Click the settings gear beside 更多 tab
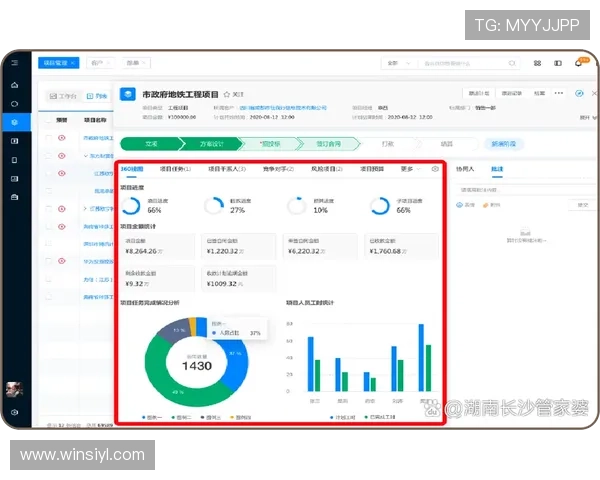600x480 pixels. [x=435, y=169]
